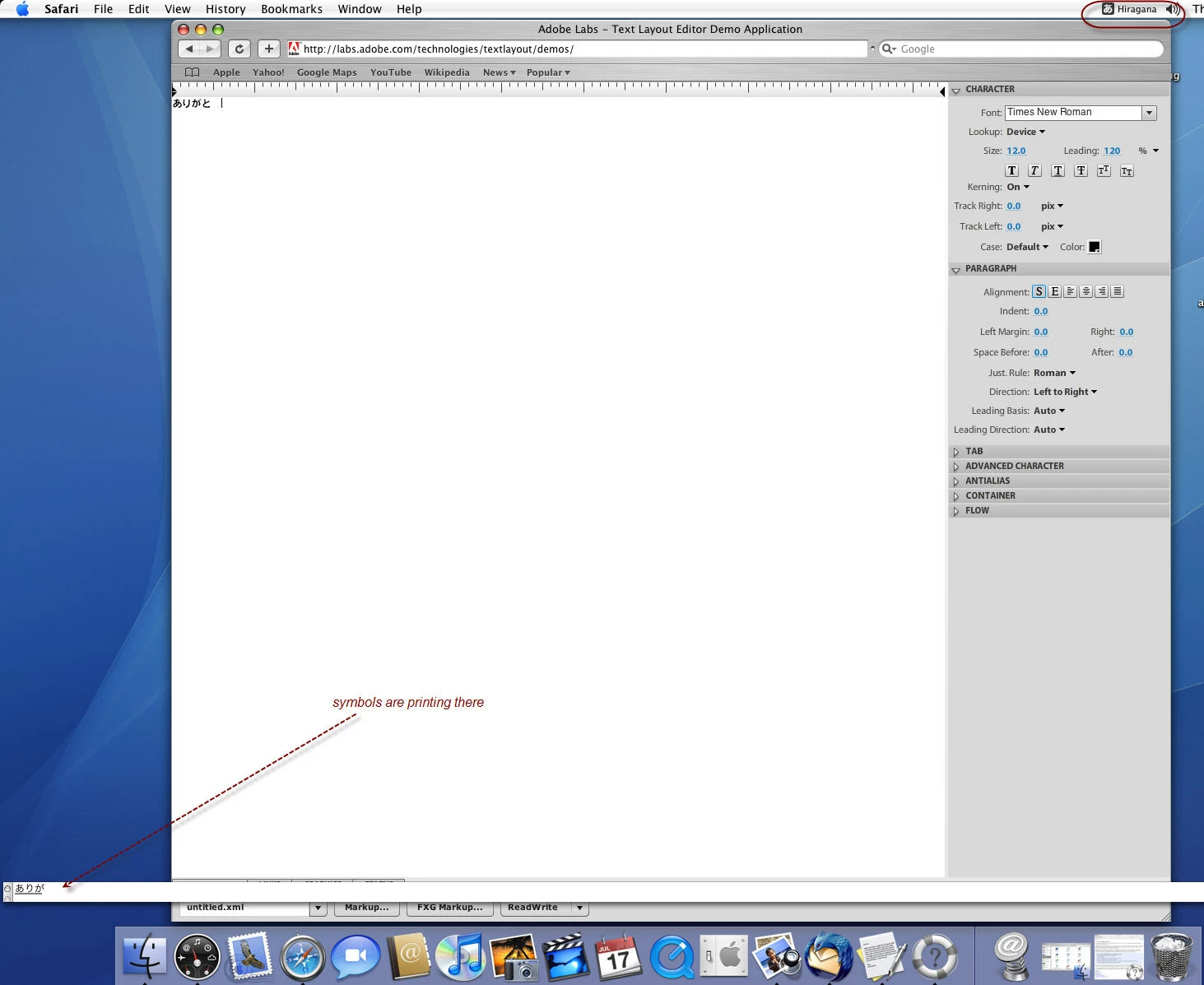Open TextEdit from the Dock
The image size is (1204, 985).
(882, 956)
